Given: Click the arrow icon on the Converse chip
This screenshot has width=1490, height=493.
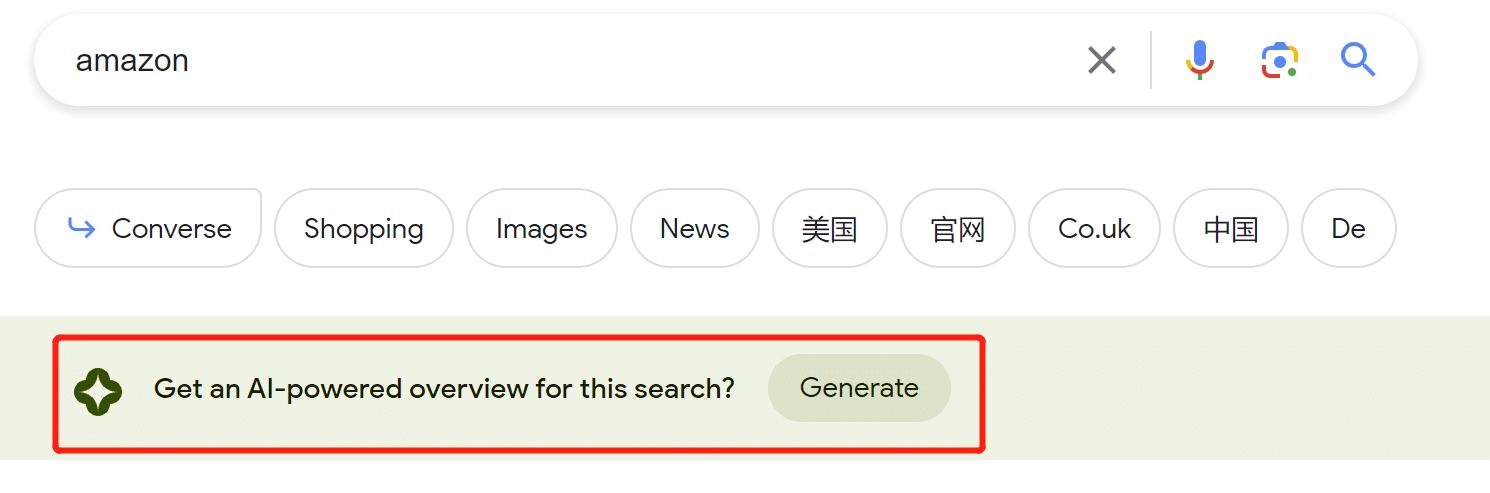Looking at the screenshot, I should click(x=81, y=229).
